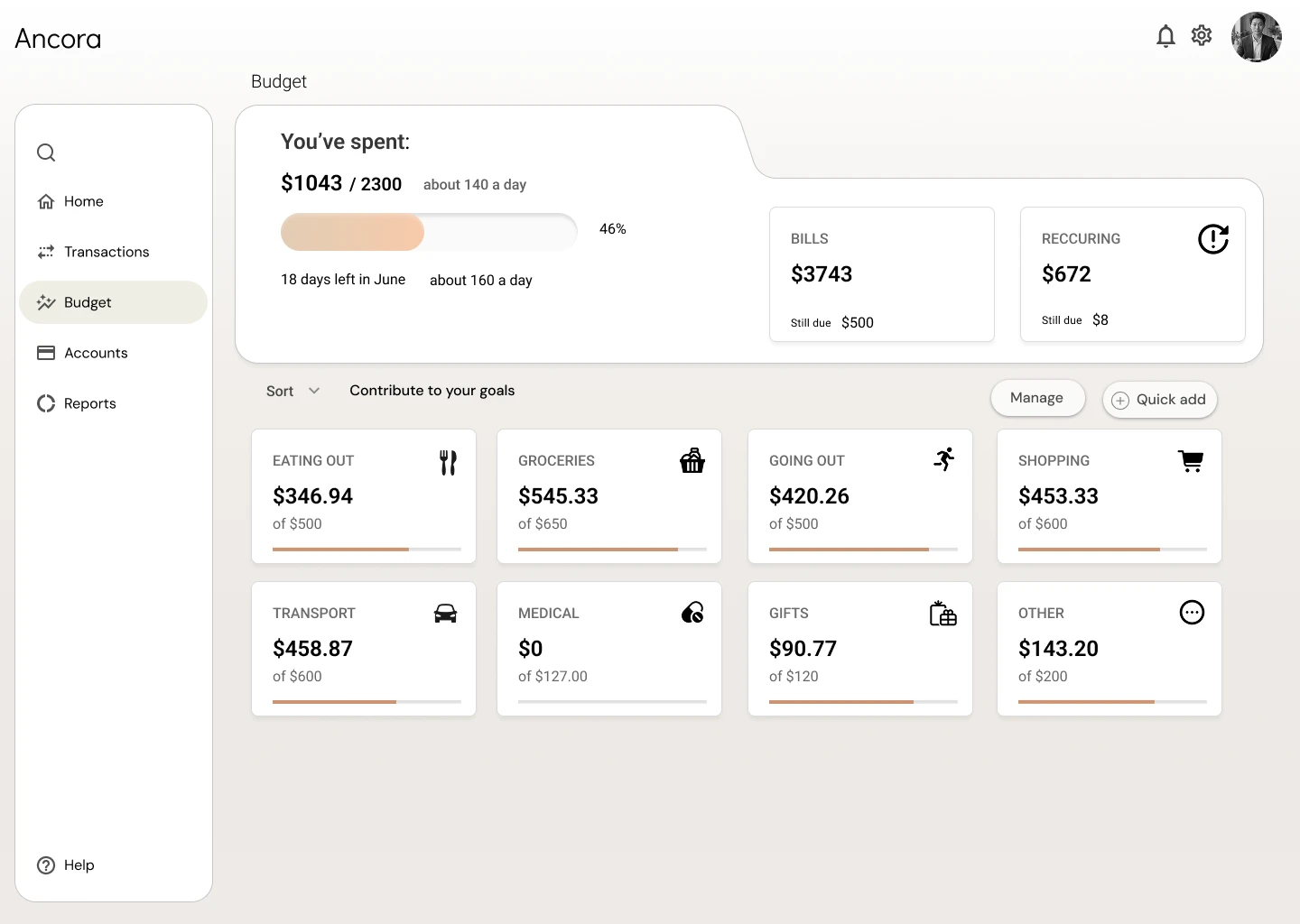Click the Accounts card icon
Screen dimensions: 1300x924
click(46, 353)
